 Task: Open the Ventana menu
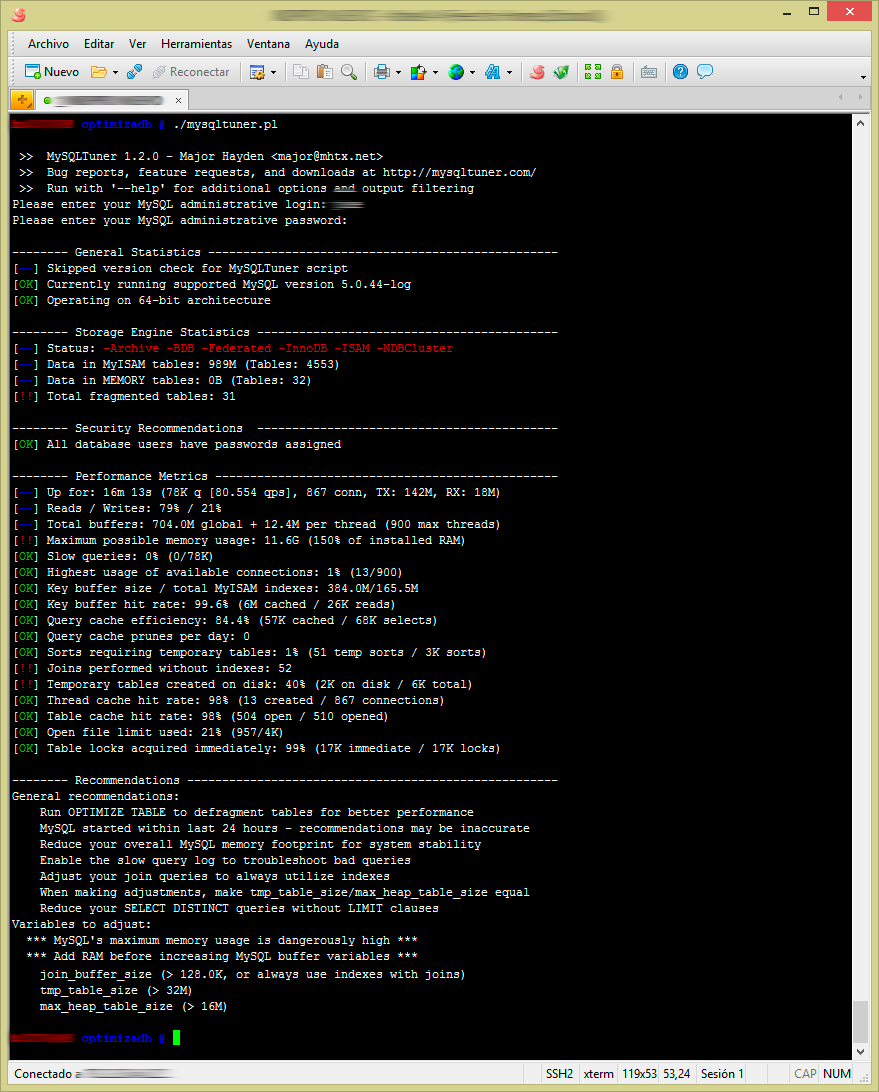[x=268, y=44]
